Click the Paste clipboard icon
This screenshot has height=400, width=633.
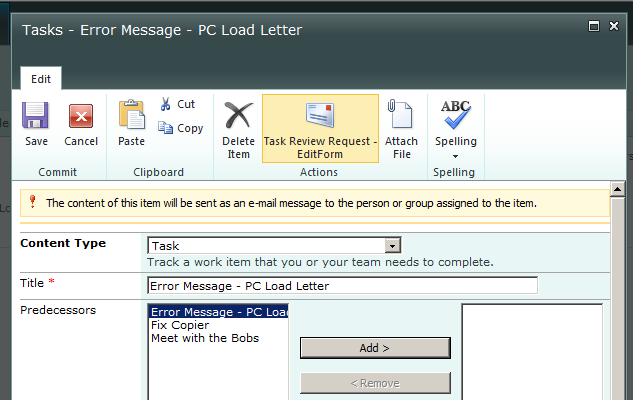coord(131,117)
